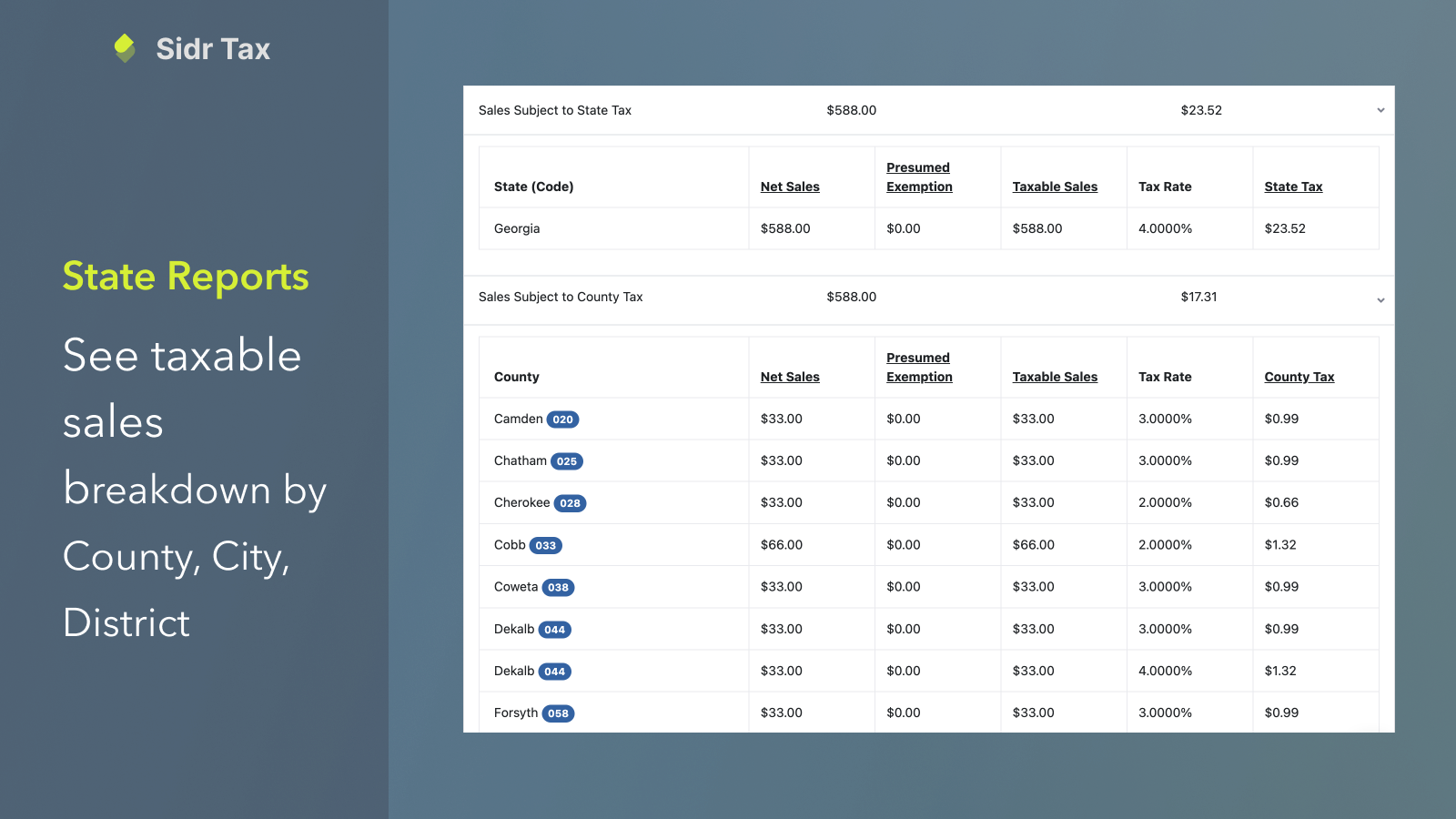Click Presumed Exemption header in the county table
1456x819 pixels.
[x=919, y=368]
